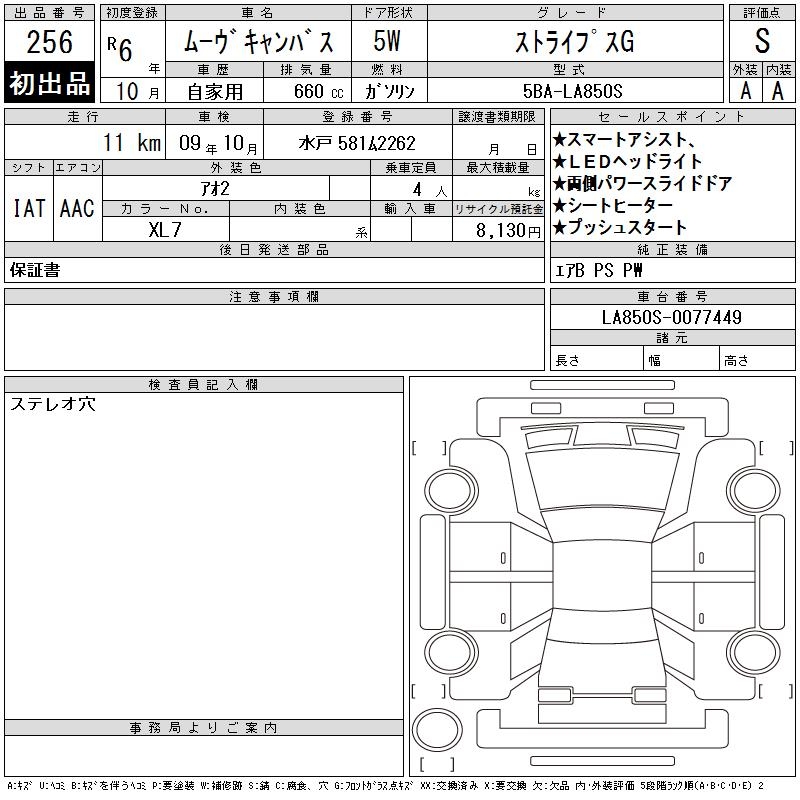This screenshot has height=800, width=800.
Task: Select the car name ムーヴキャンバス
Action: point(258,42)
